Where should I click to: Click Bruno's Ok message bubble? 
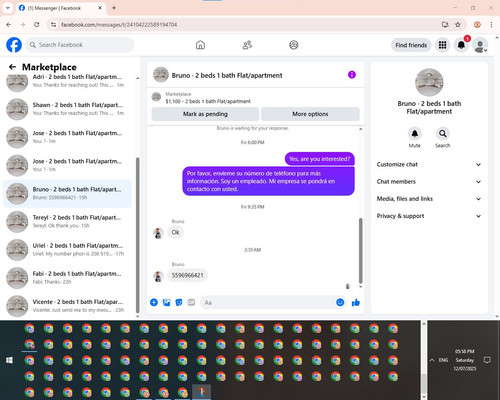click(175, 232)
